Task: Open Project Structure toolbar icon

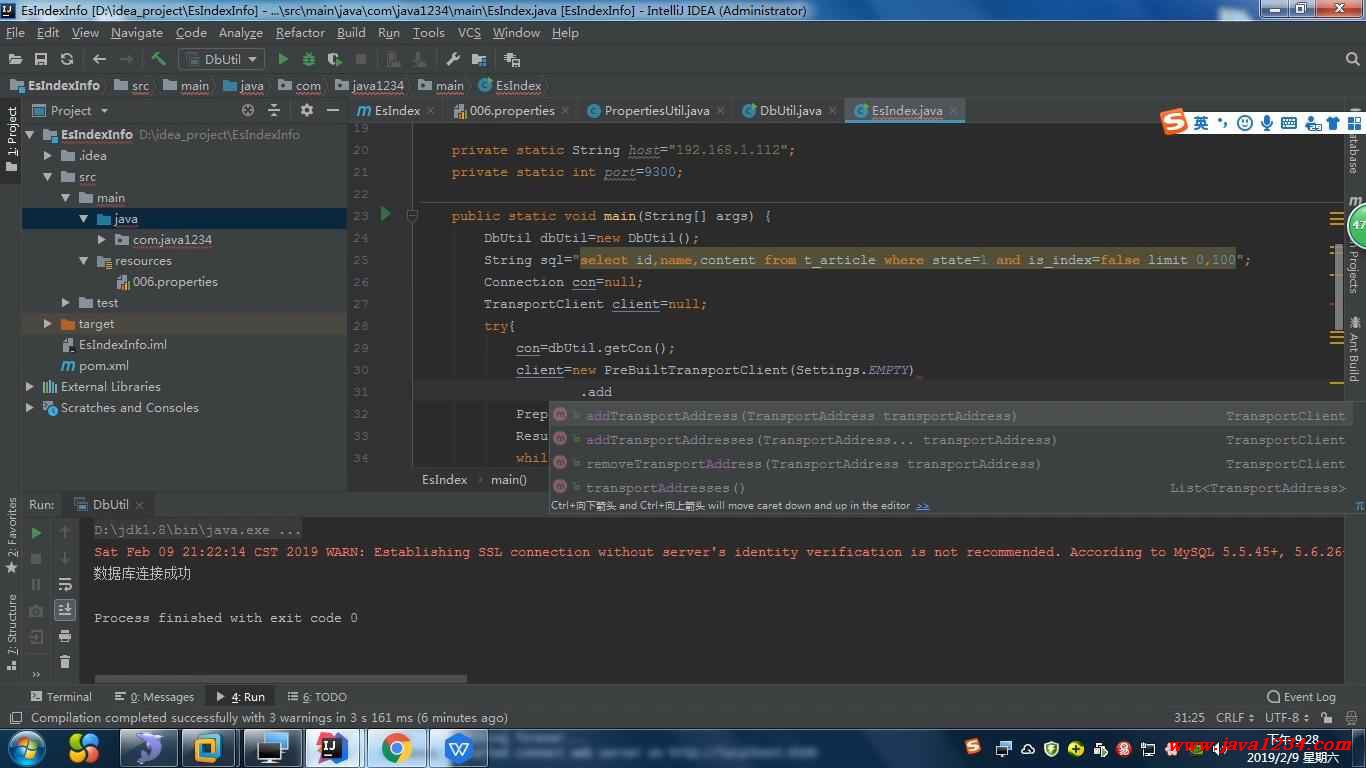Action: click(479, 59)
